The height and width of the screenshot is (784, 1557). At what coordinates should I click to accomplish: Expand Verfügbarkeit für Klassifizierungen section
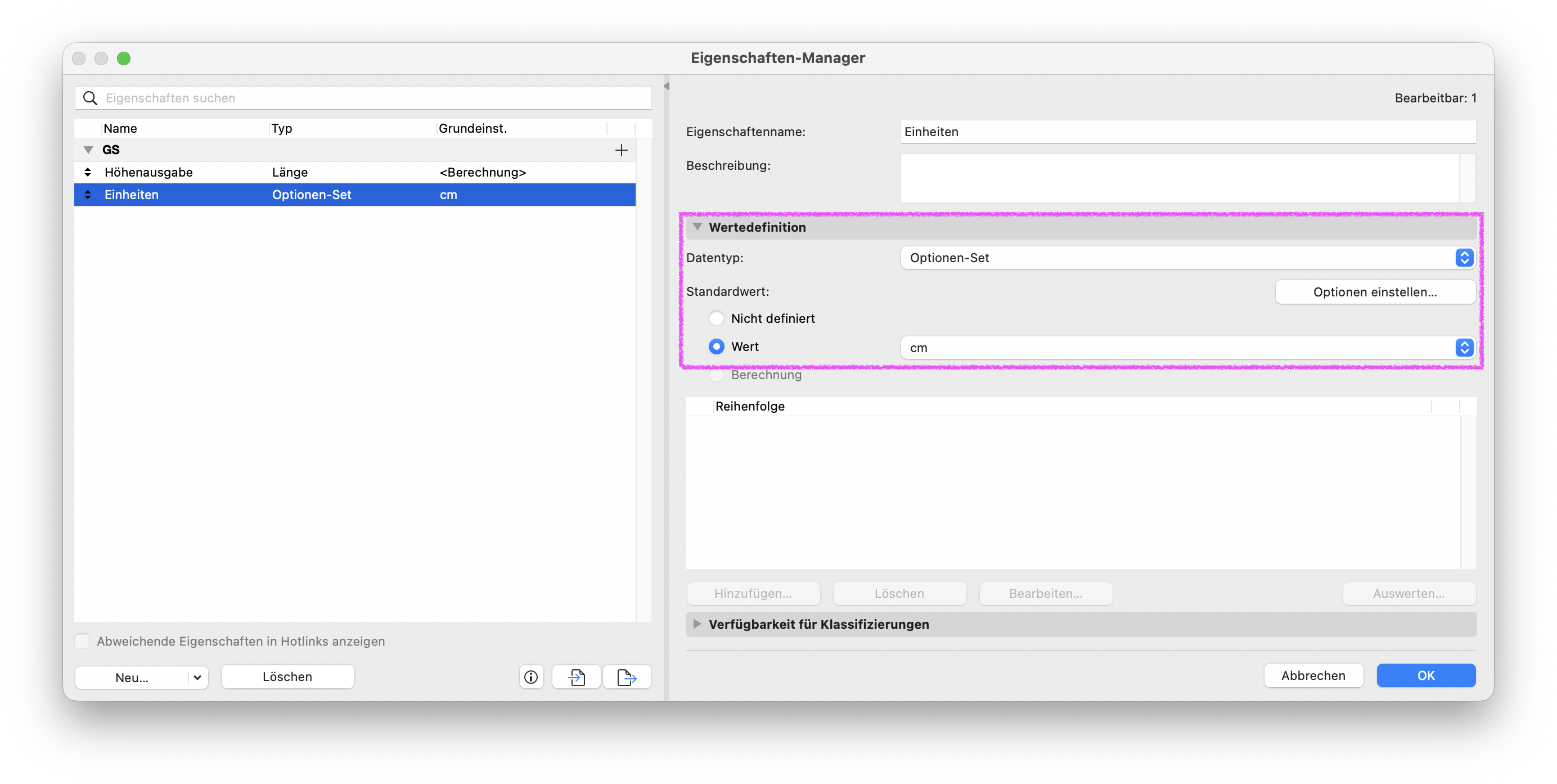click(697, 624)
